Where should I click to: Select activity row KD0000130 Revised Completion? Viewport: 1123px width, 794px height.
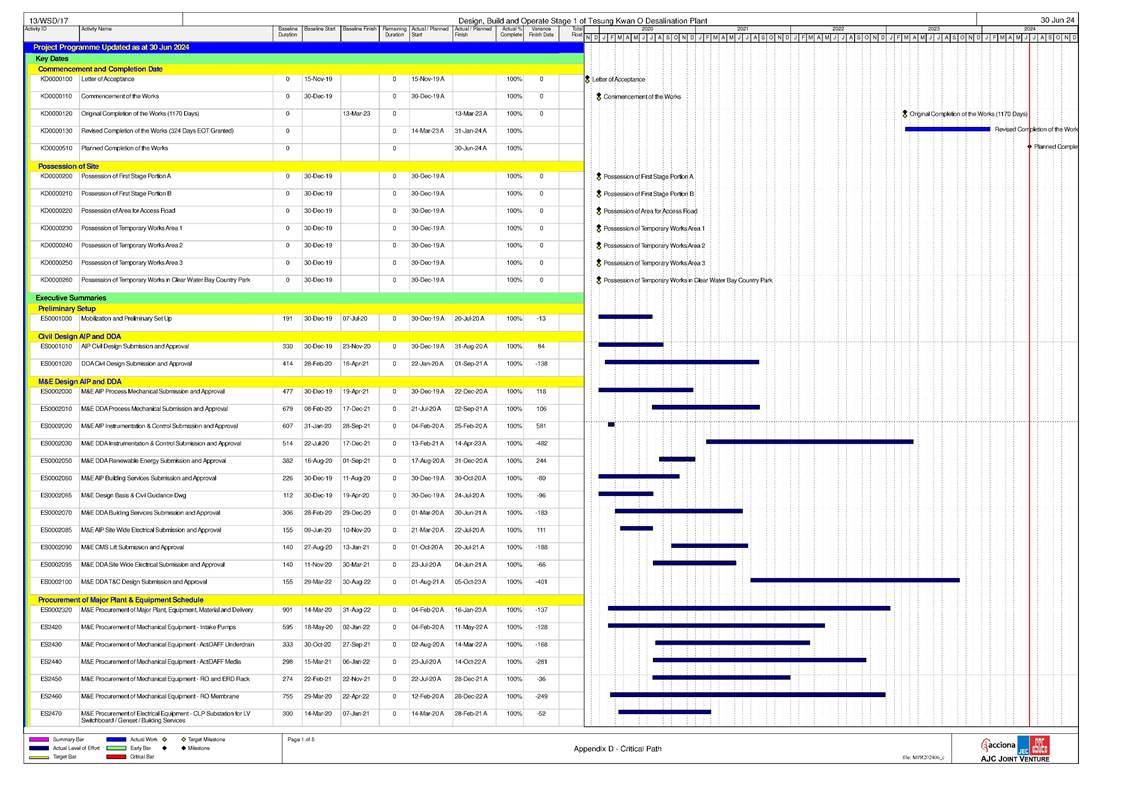150,131
